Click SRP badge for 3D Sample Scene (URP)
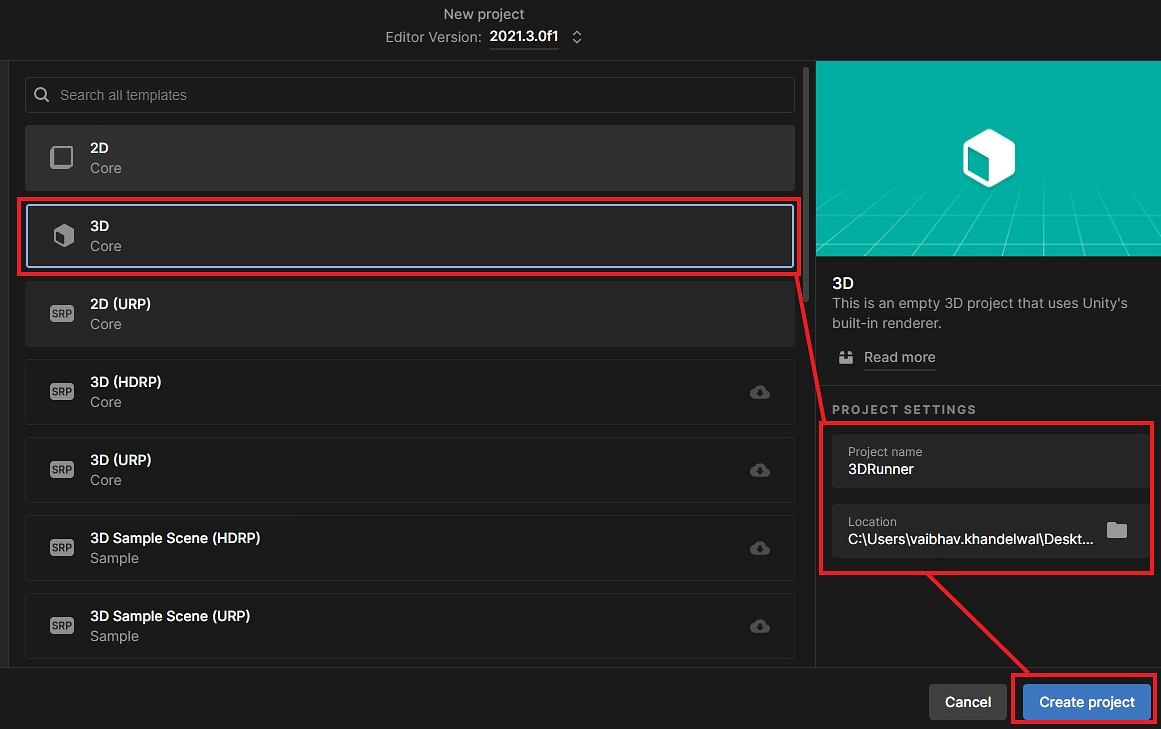This screenshot has width=1161, height=729. click(x=62, y=626)
